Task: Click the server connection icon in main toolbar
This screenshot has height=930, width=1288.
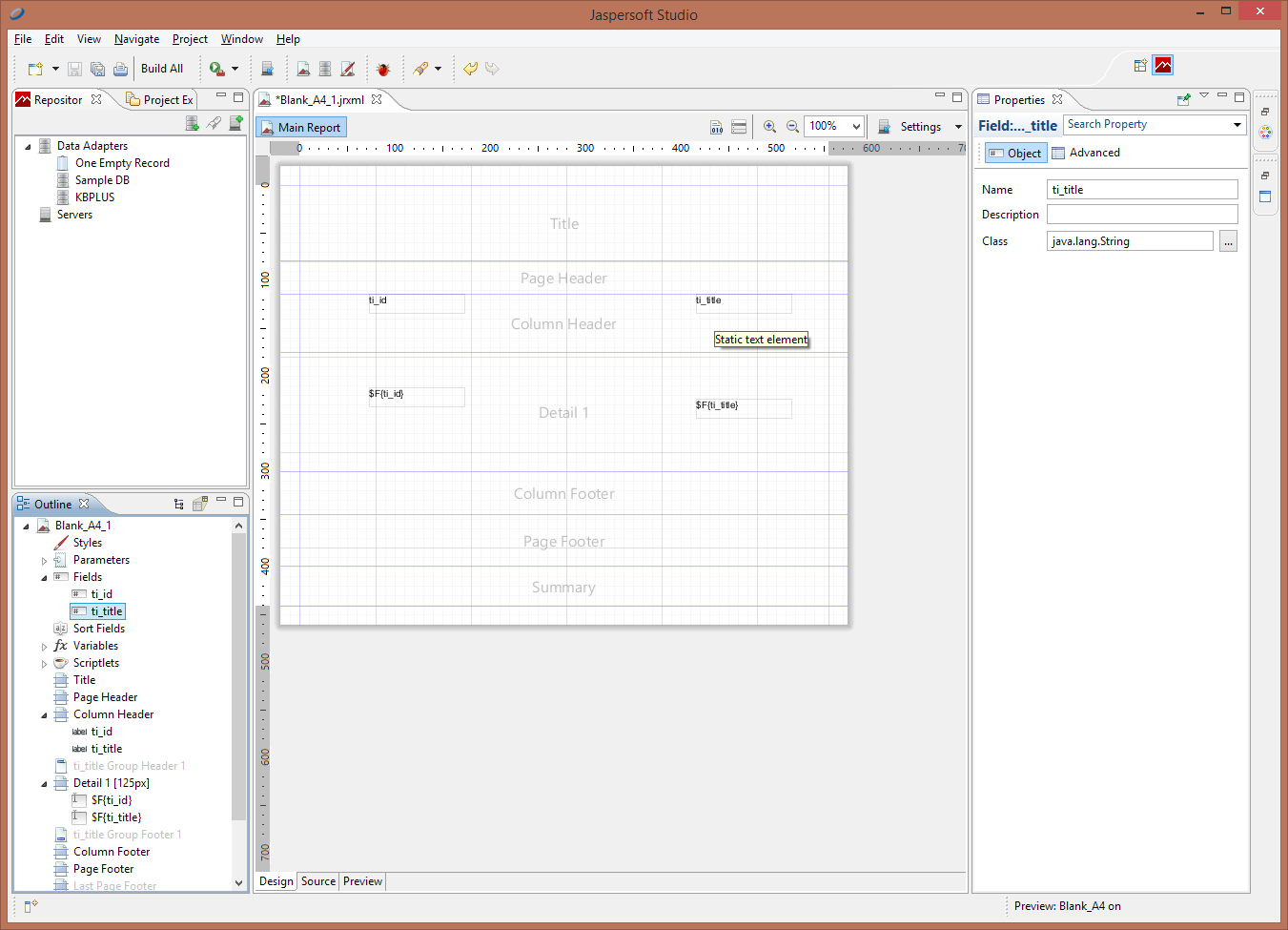Action: pos(267,69)
